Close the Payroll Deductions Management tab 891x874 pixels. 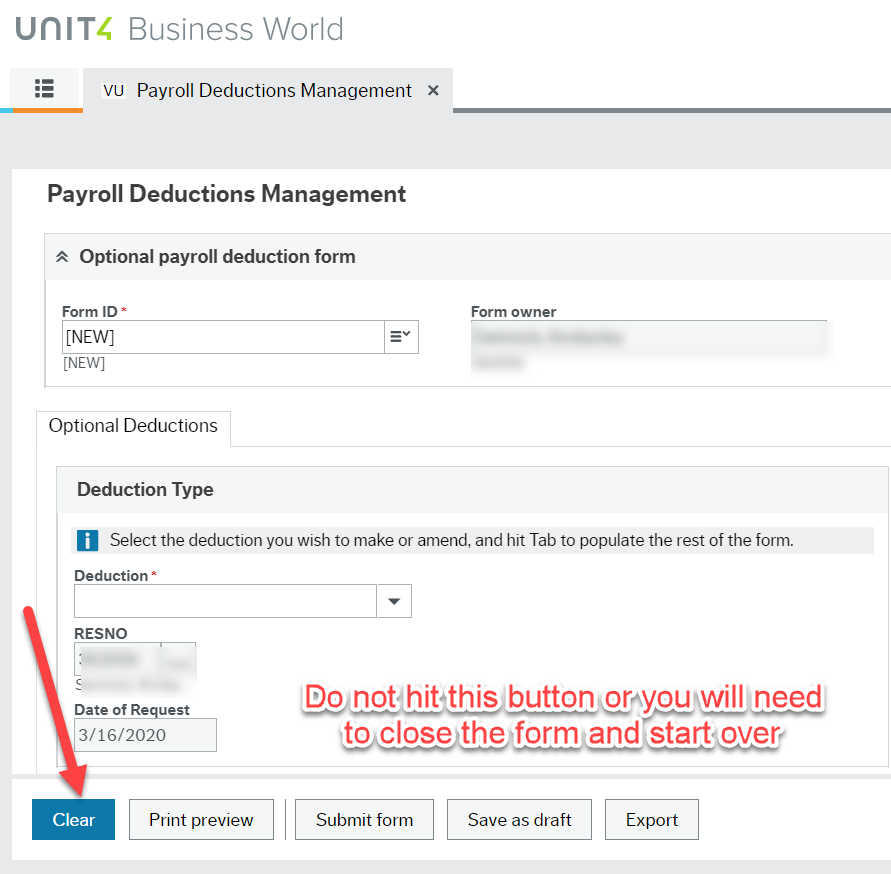point(433,90)
